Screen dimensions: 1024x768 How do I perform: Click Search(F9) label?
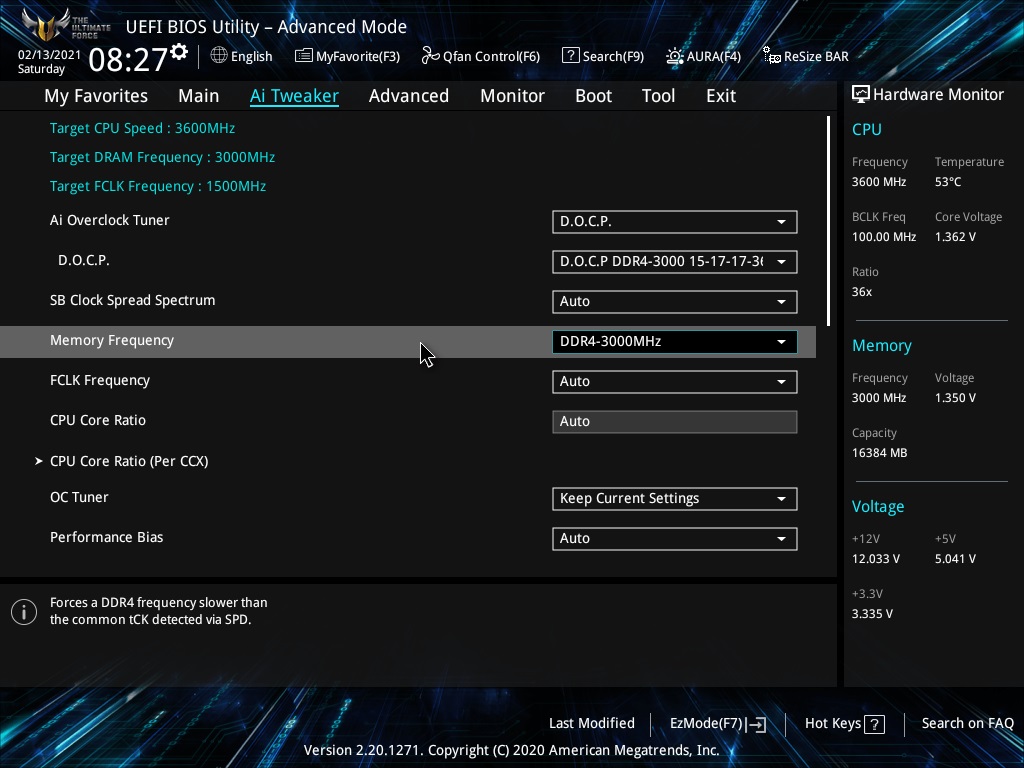[613, 57]
